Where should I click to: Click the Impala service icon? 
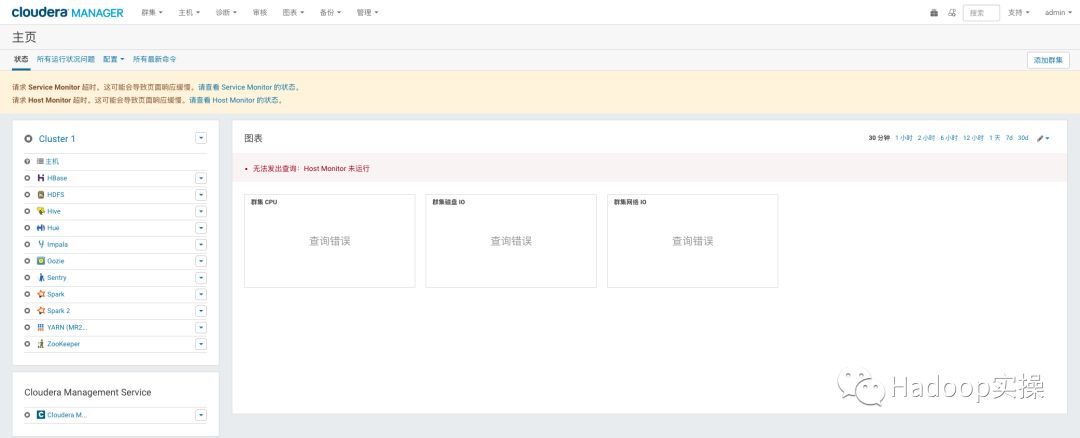[x=41, y=244]
